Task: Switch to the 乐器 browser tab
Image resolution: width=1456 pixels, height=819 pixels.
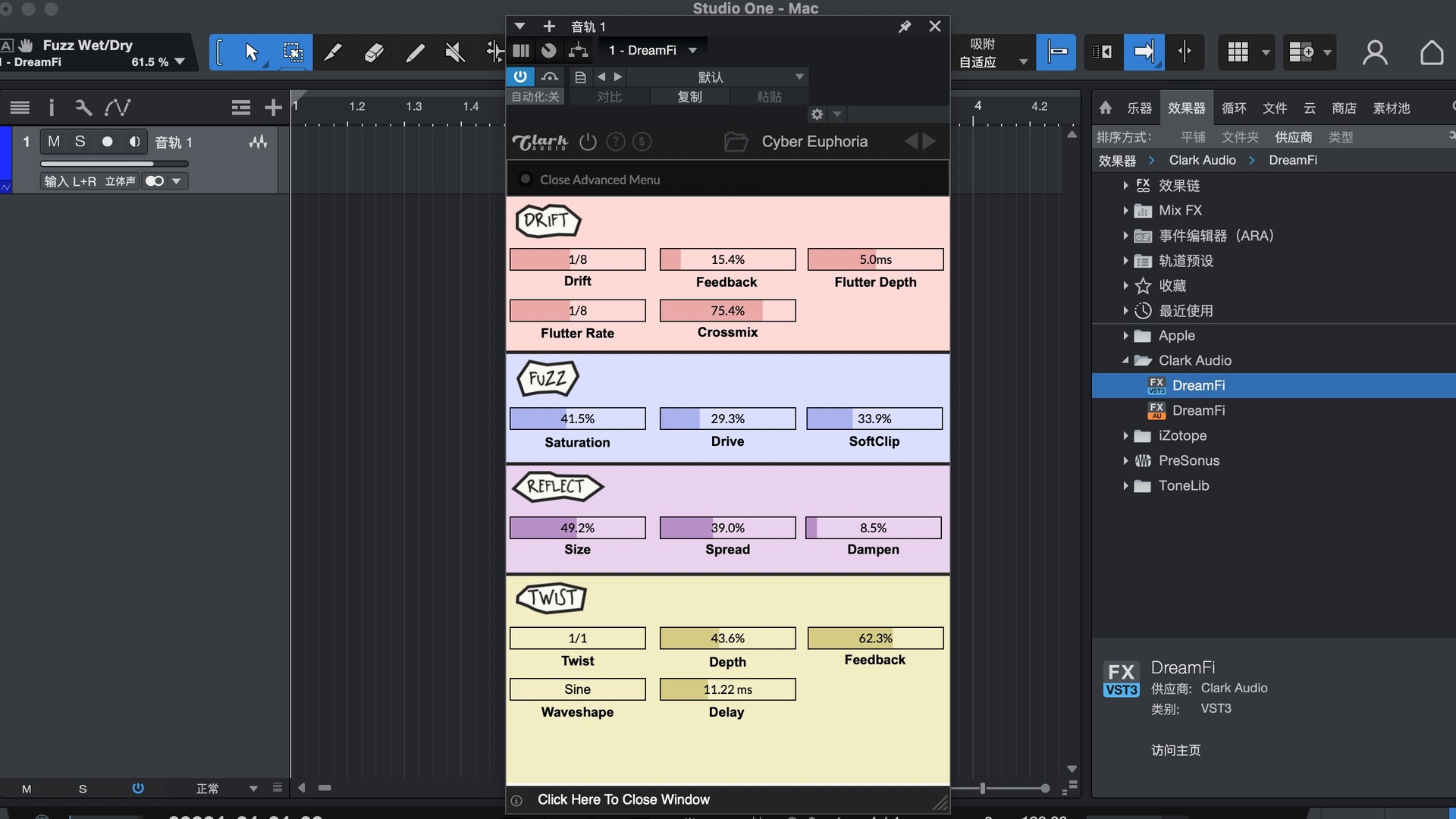Action: [x=1139, y=108]
